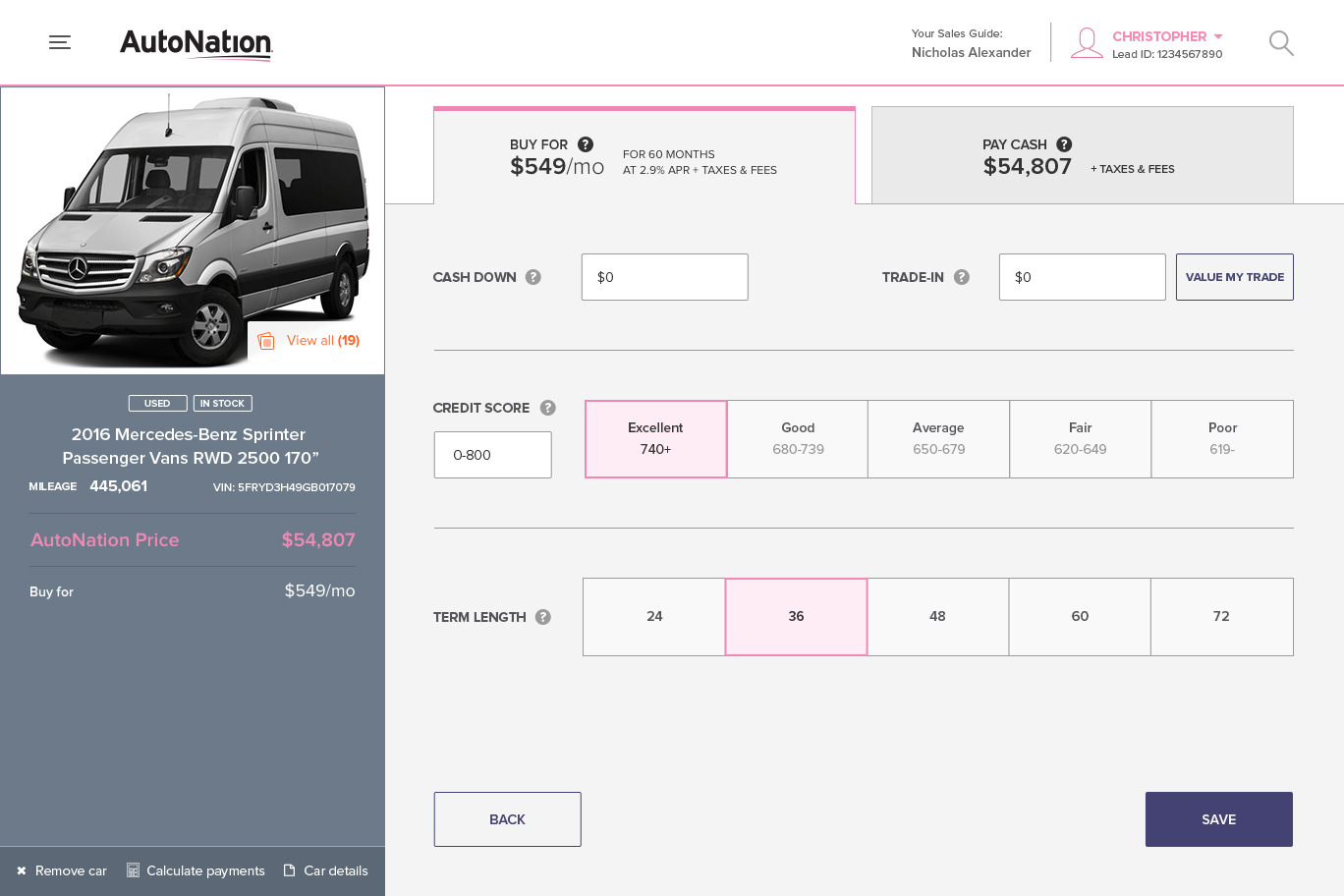Click the photo gallery icon

[266, 341]
